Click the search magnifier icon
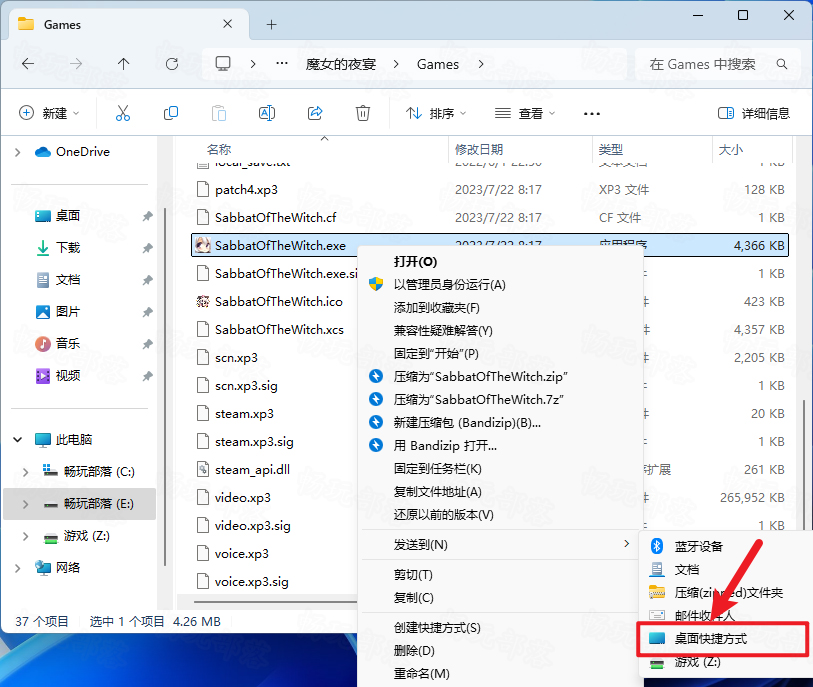Image resolution: width=813 pixels, height=687 pixels. 782,64
